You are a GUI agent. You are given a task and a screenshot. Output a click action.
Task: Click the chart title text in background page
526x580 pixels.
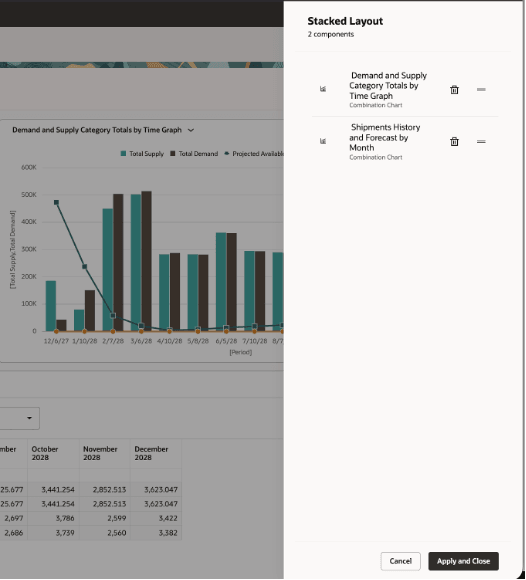[97, 130]
